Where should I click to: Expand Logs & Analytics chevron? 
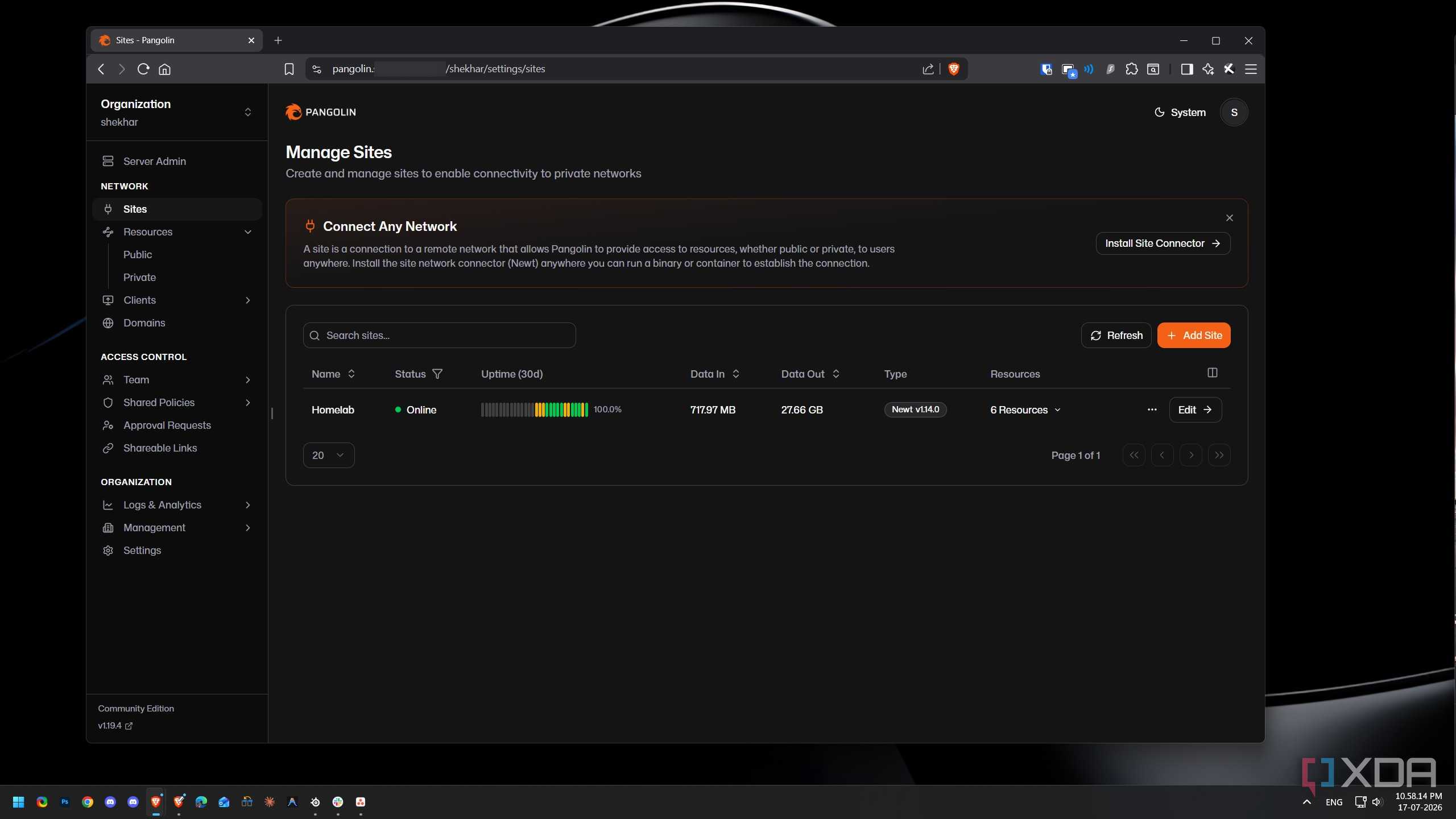[x=248, y=505]
